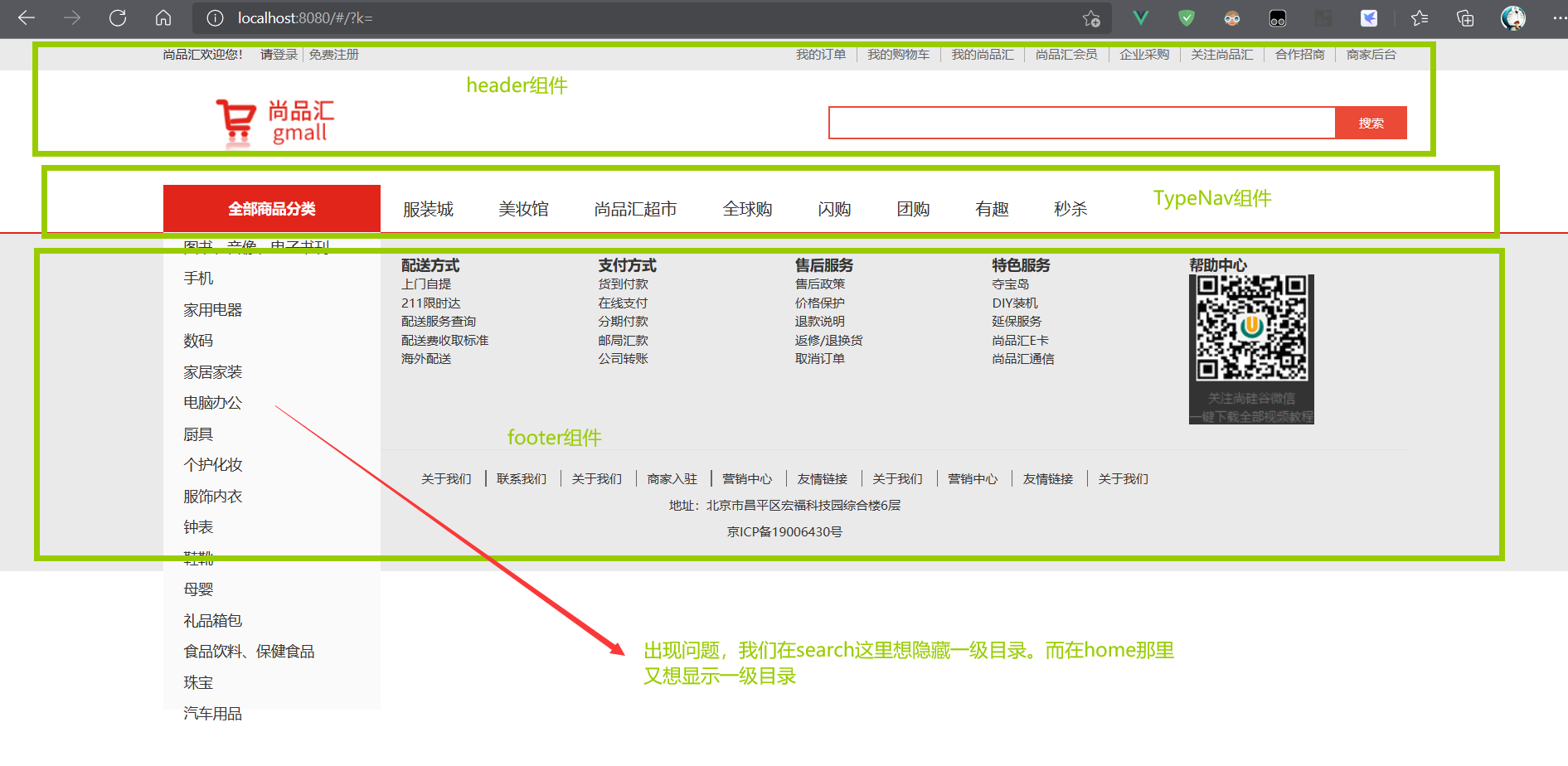Click the green shield extension icon
This screenshot has width=1568, height=766.
click(x=1185, y=17)
